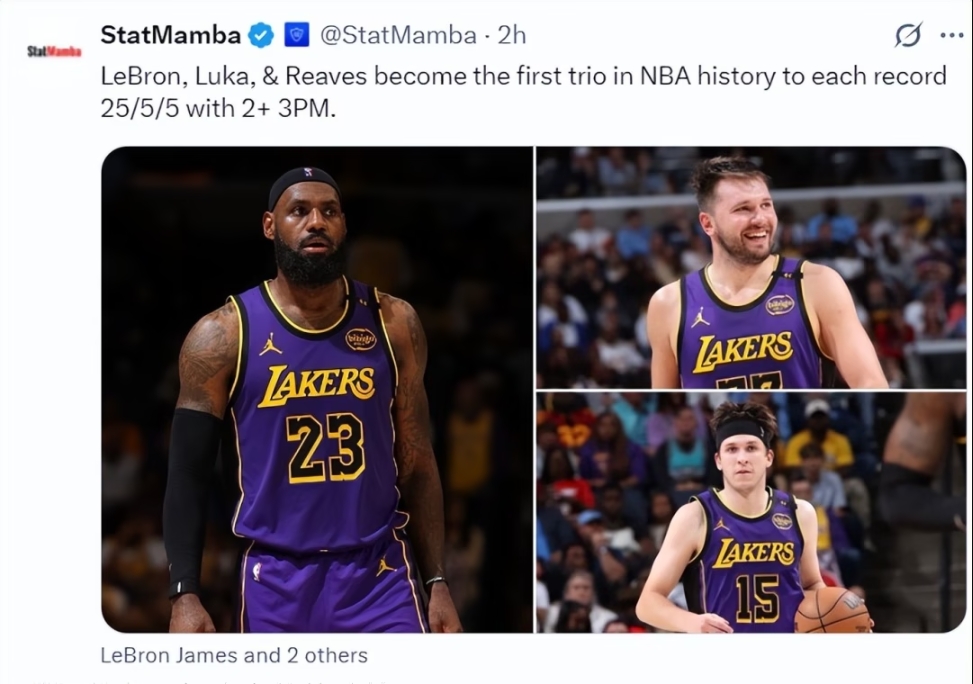This screenshot has width=973, height=684.
Task: Click the 2h post timestamp
Action: click(x=511, y=36)
